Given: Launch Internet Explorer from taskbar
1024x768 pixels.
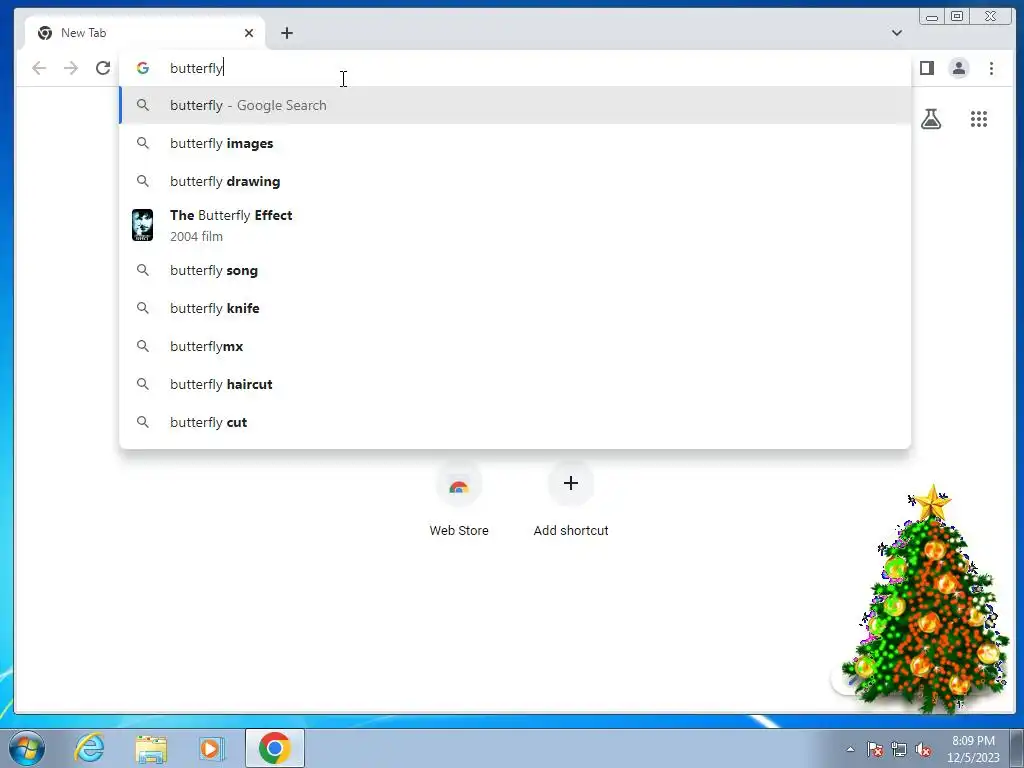Looking at the screenshot, I should click(89, 748).
